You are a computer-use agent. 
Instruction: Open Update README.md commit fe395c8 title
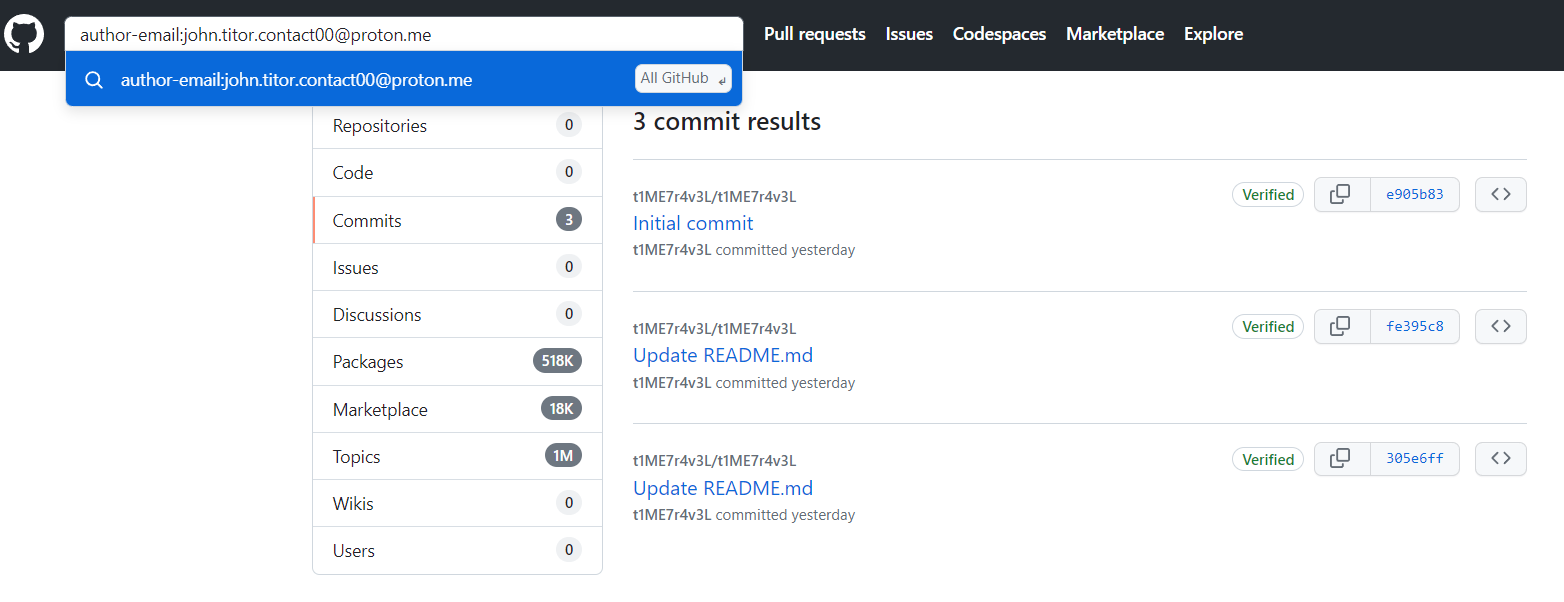[723, 355]
